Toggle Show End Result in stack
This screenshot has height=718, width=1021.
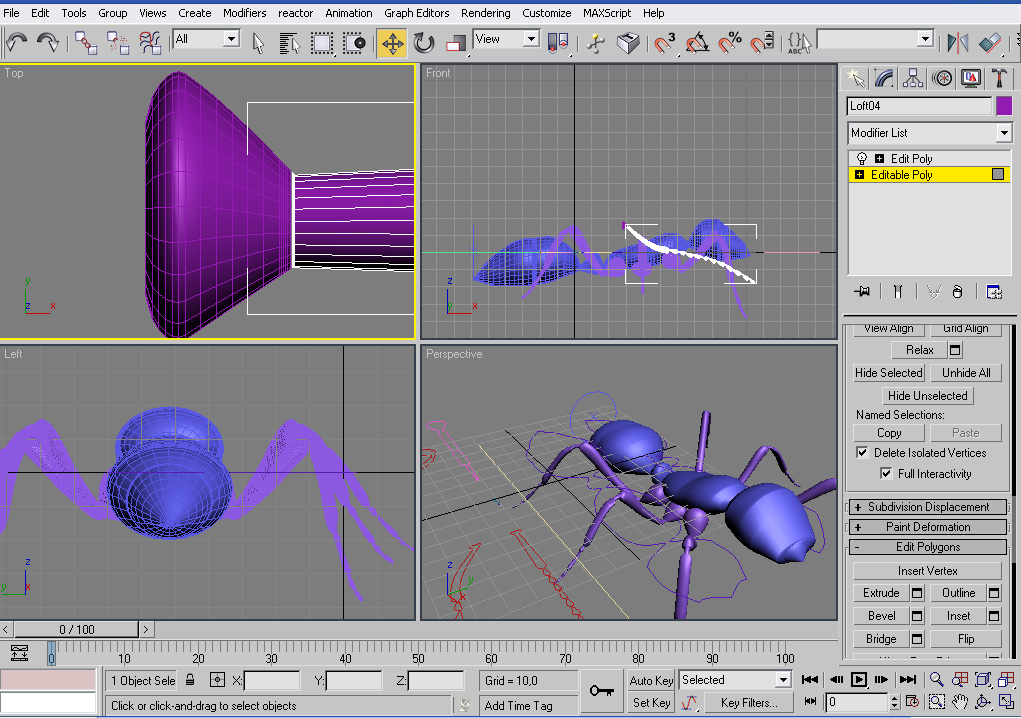pyautogui.click(x=897, y=292)
